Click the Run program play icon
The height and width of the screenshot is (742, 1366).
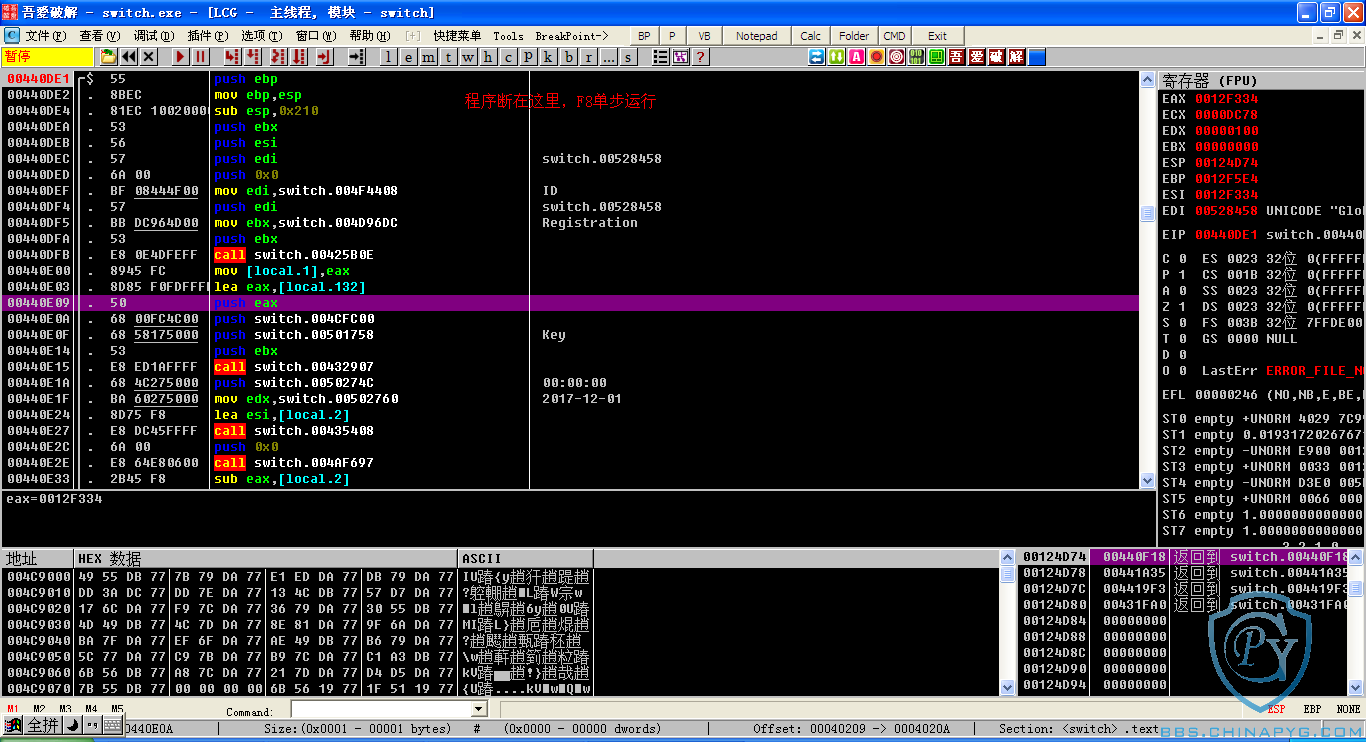[x=180, y=57]
